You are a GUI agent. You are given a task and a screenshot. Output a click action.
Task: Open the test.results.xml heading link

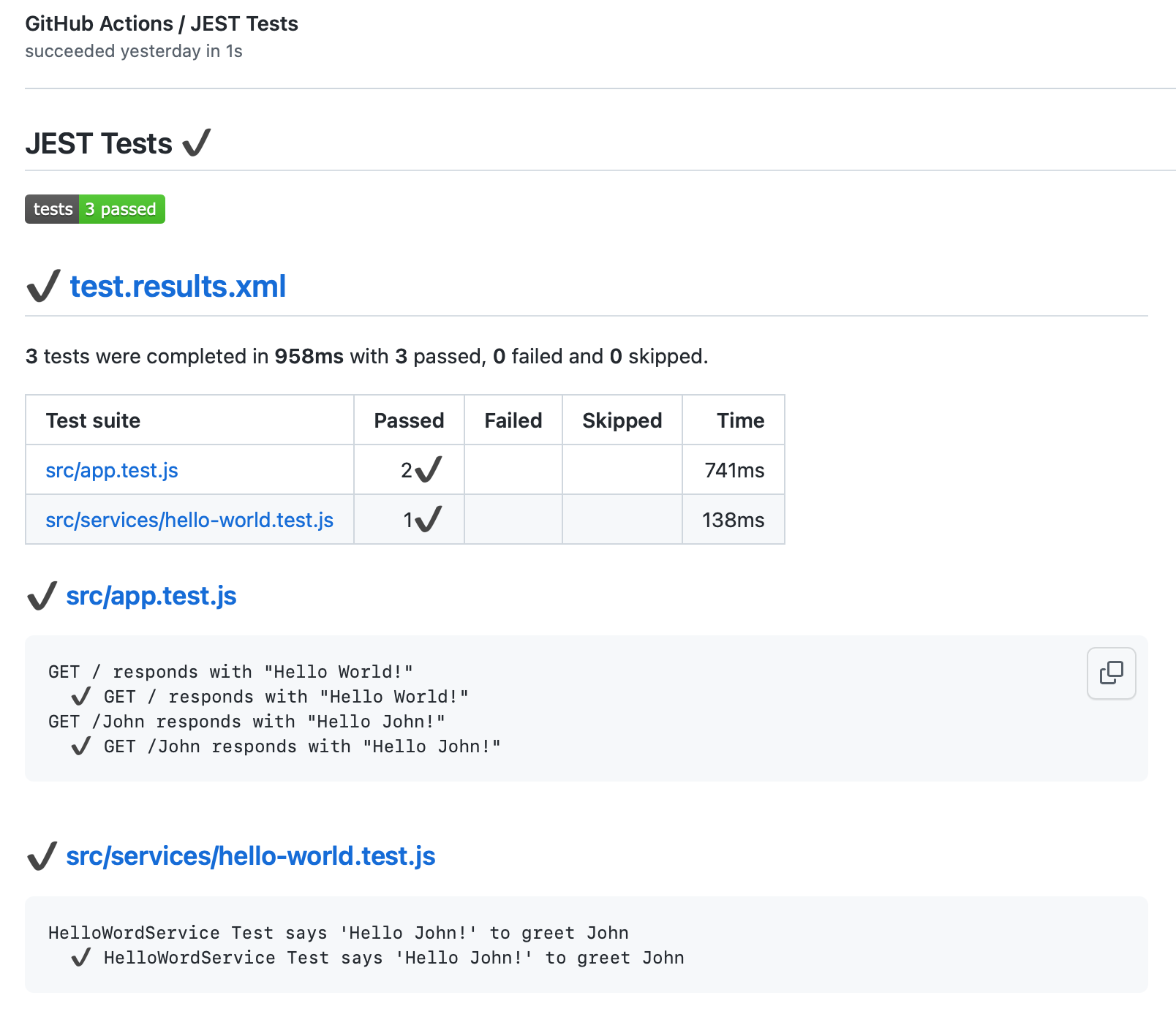click(178, 286)
